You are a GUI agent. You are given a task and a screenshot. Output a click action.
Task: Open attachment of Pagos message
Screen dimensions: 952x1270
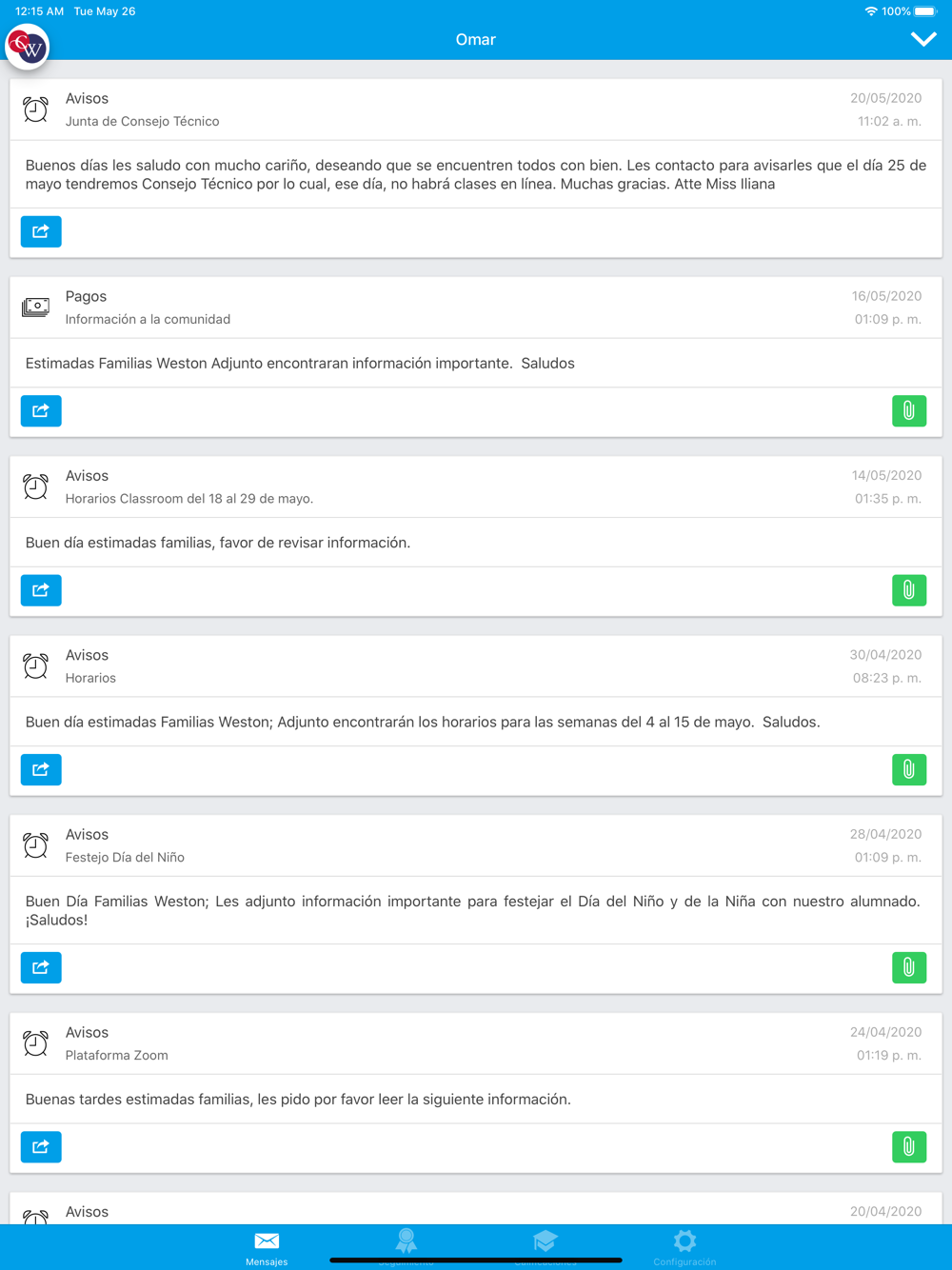909,411
